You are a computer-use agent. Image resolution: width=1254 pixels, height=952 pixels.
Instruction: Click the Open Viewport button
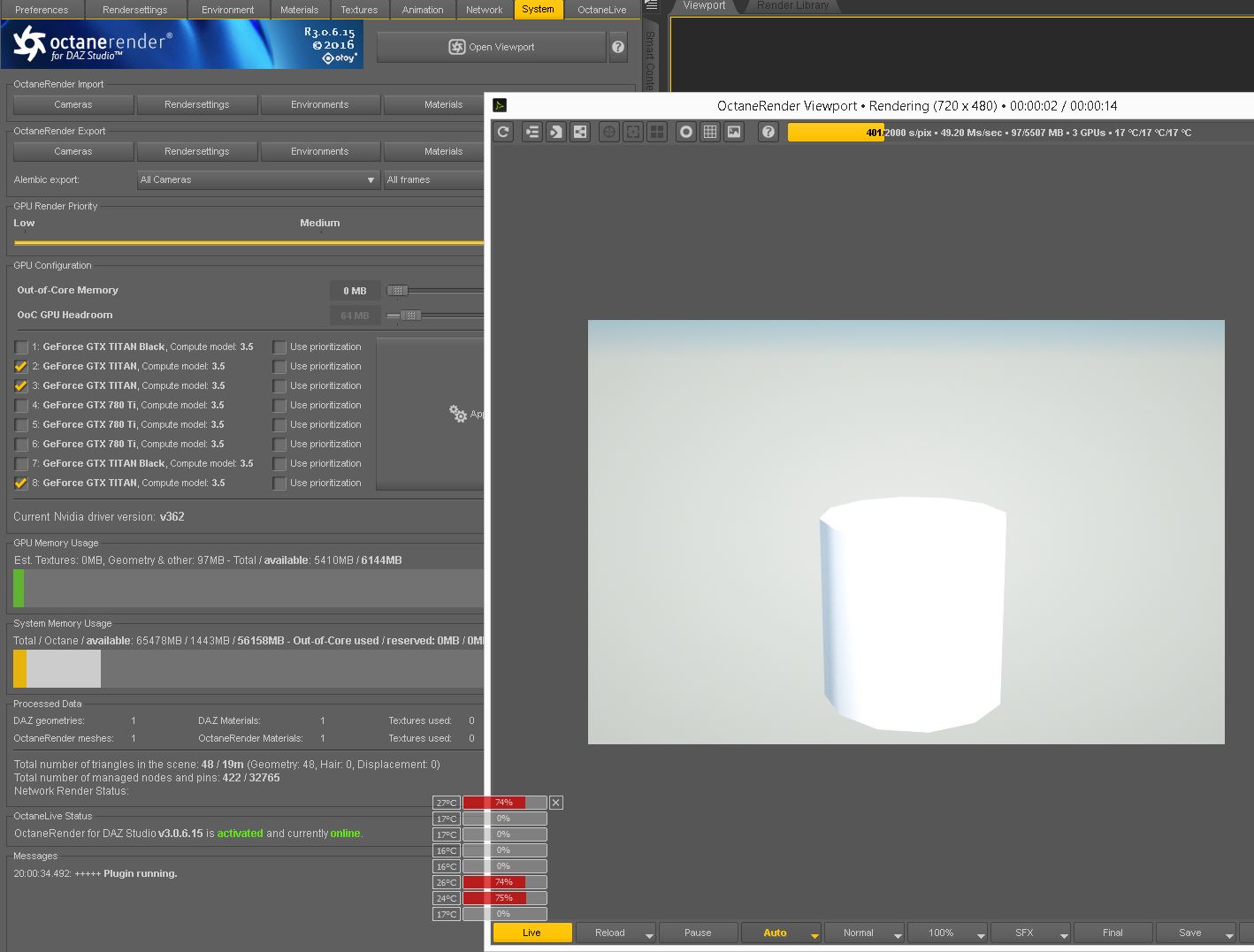[x=491, y=47]
